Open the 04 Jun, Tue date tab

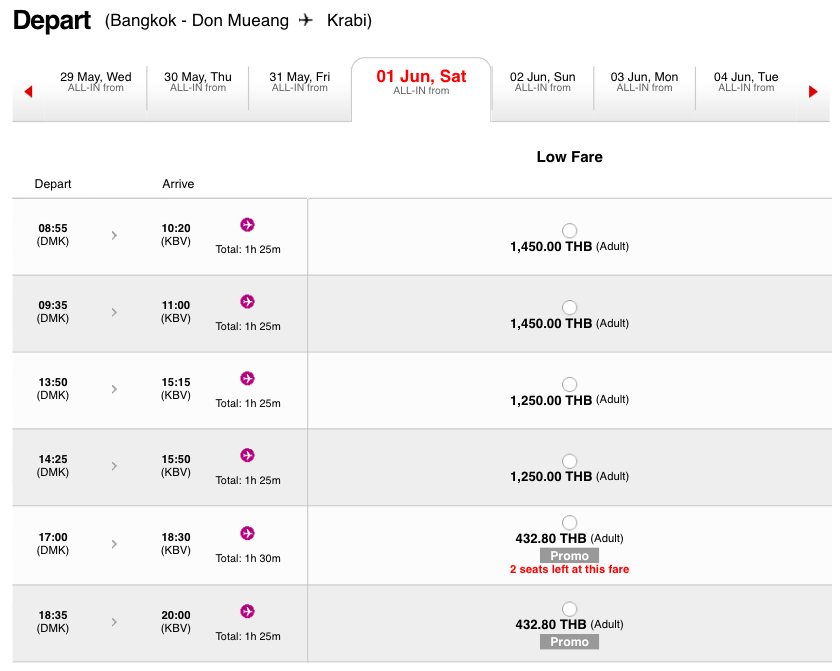coord(746,82)
